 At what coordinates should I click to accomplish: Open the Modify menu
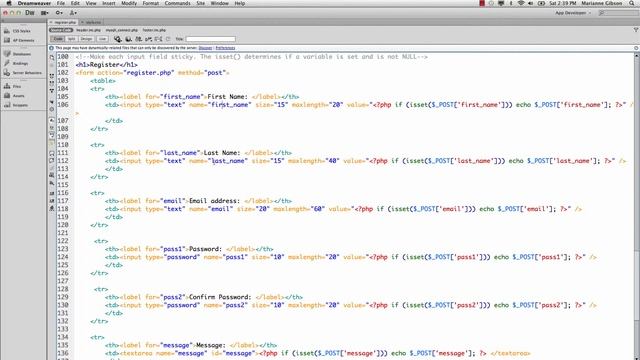click(129, 3)
